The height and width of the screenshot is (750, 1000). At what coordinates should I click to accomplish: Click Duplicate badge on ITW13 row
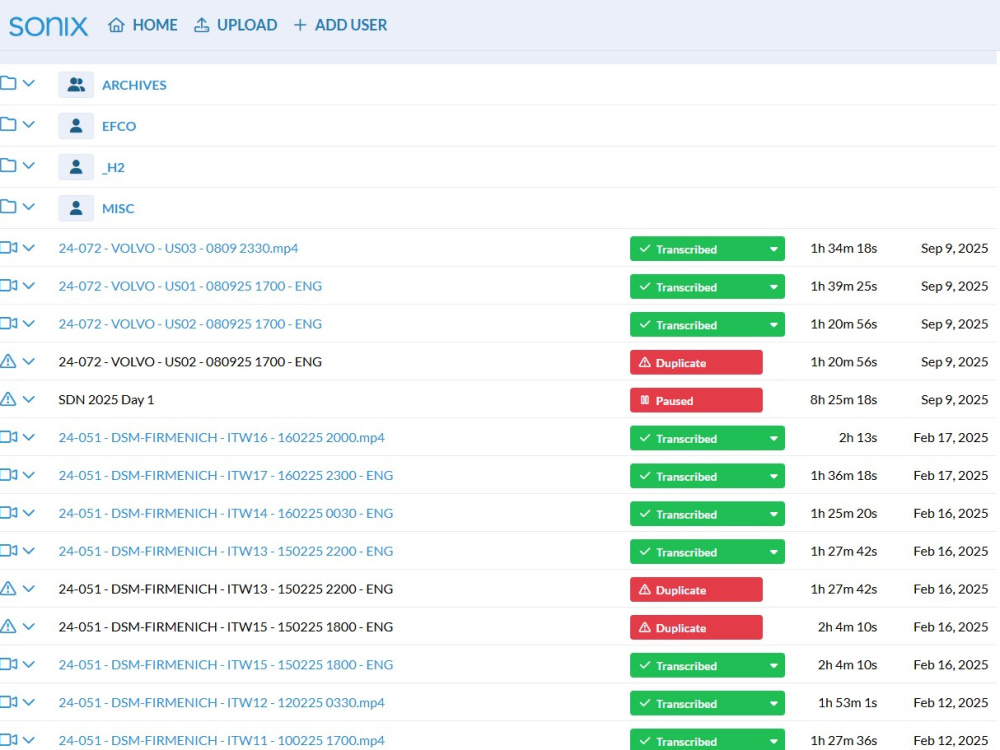[x=696, y=589]
